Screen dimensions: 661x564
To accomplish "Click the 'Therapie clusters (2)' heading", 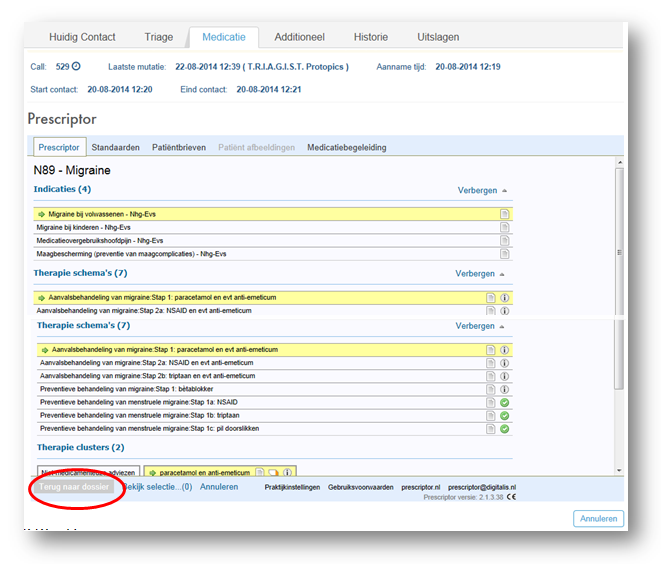I will click(x=81, y=448).
